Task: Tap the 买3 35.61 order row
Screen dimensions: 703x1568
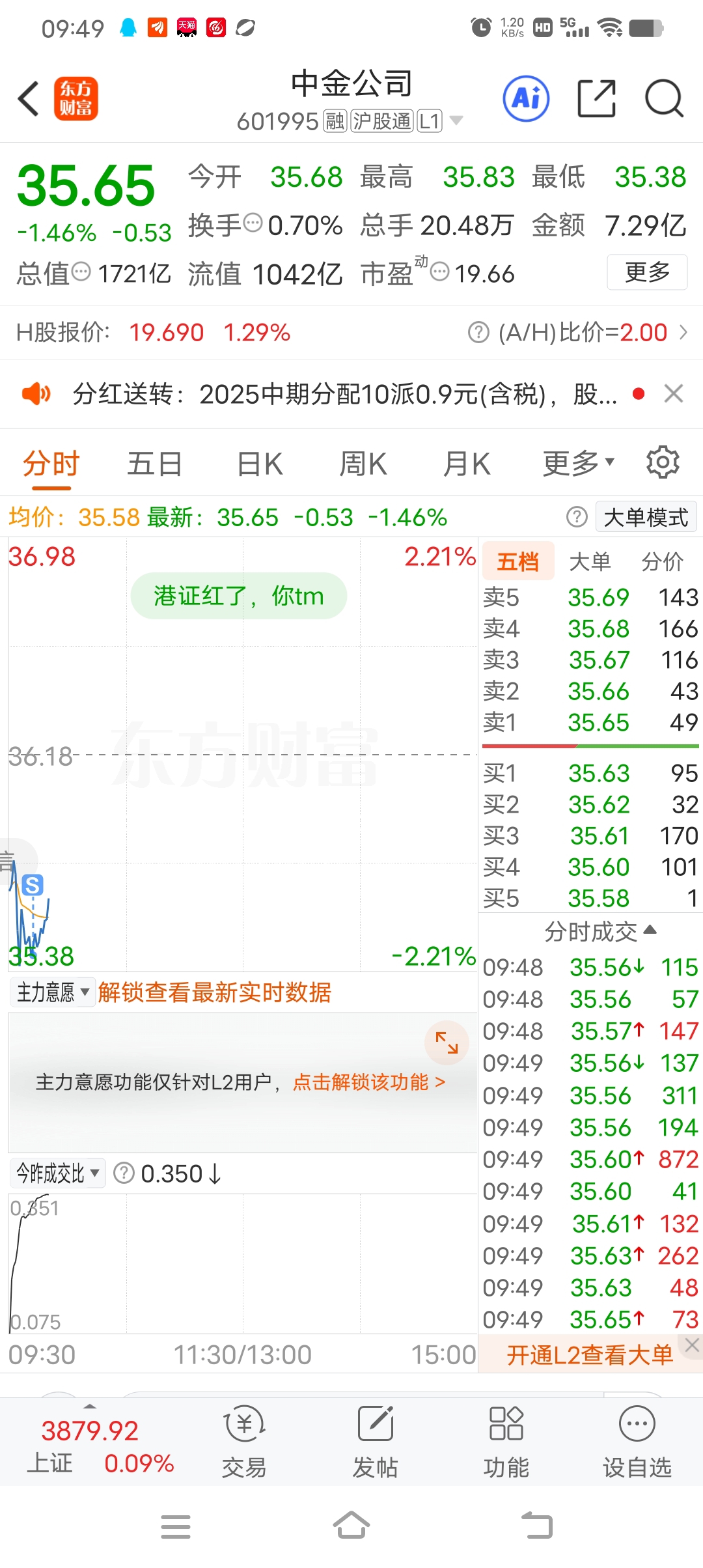Action: (590, 835)
